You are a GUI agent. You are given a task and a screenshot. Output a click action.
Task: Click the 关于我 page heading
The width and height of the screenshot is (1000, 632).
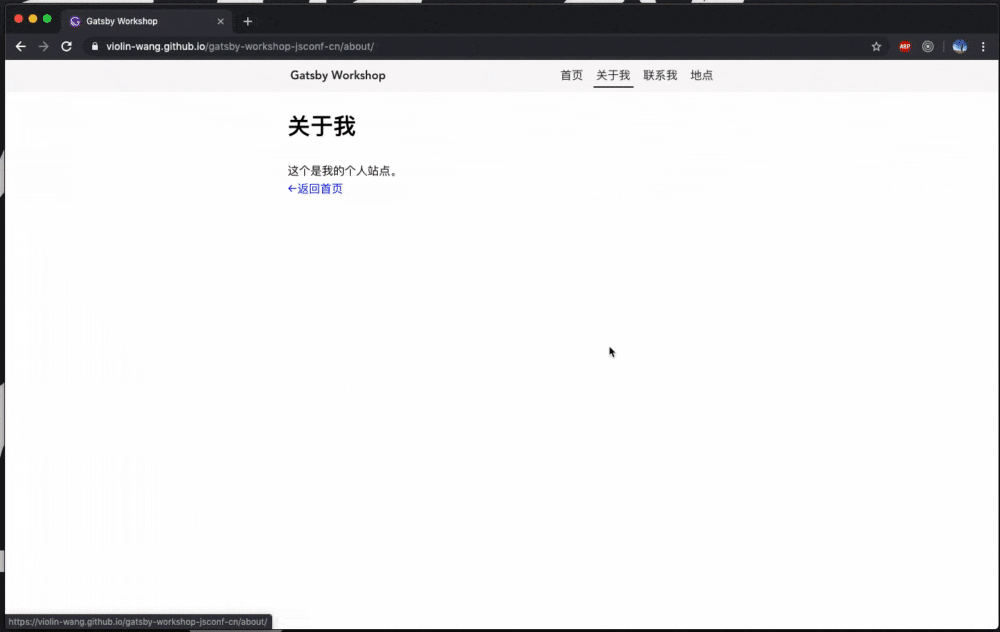pos(321,126)
